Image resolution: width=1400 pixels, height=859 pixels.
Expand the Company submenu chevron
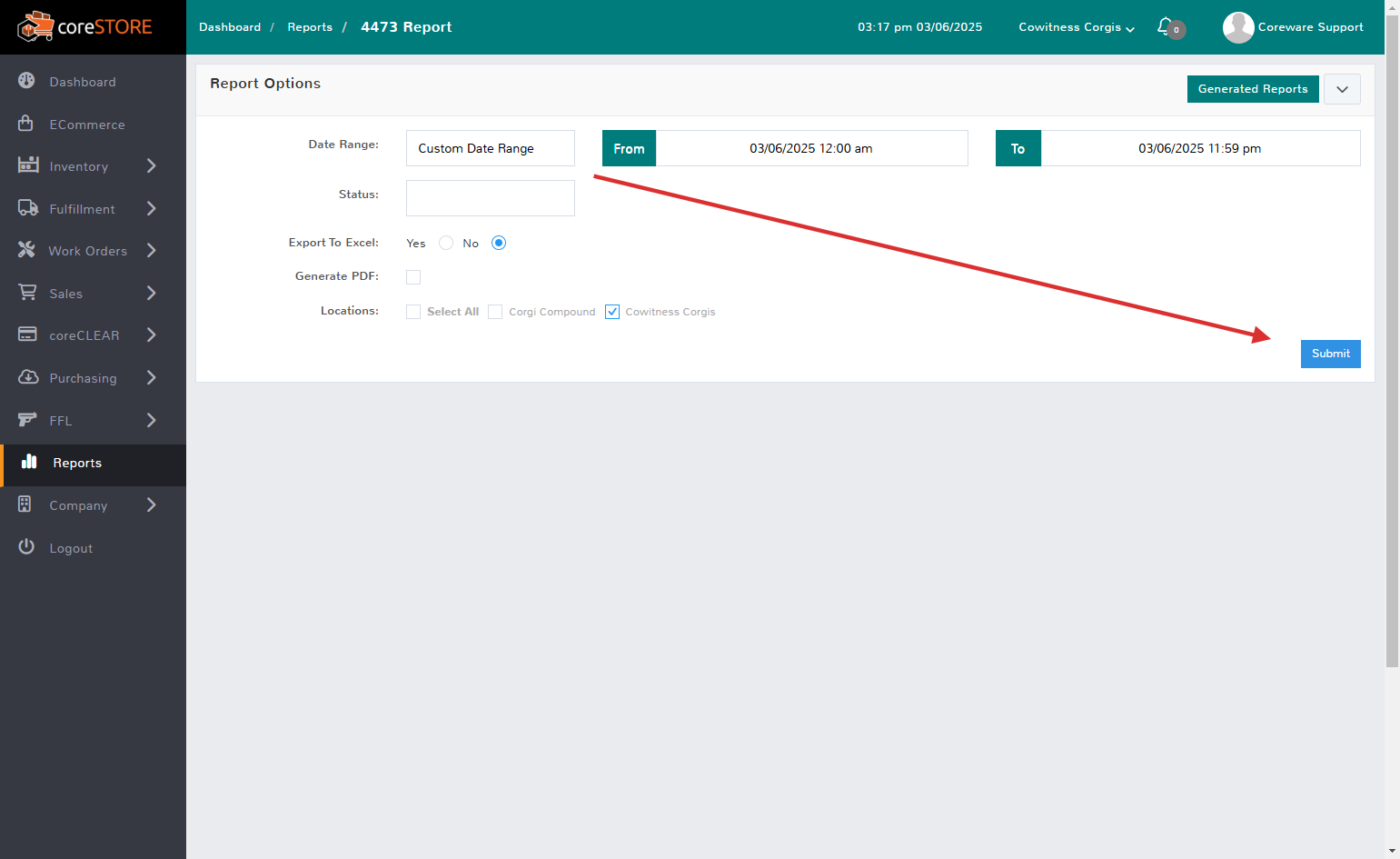coord(152,504)
